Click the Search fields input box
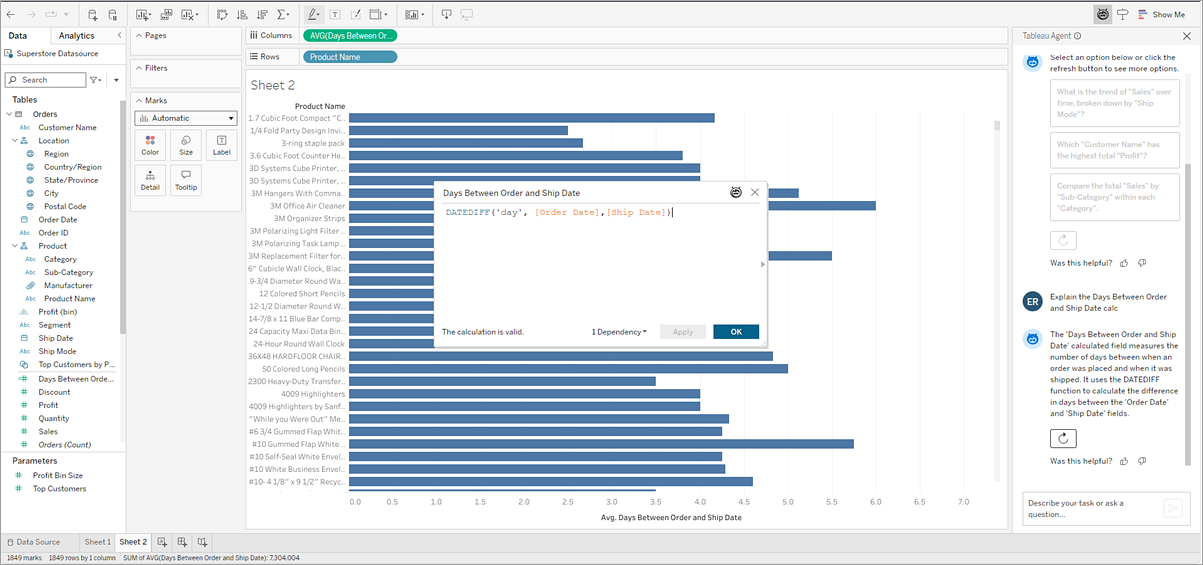 click(46, 80)
